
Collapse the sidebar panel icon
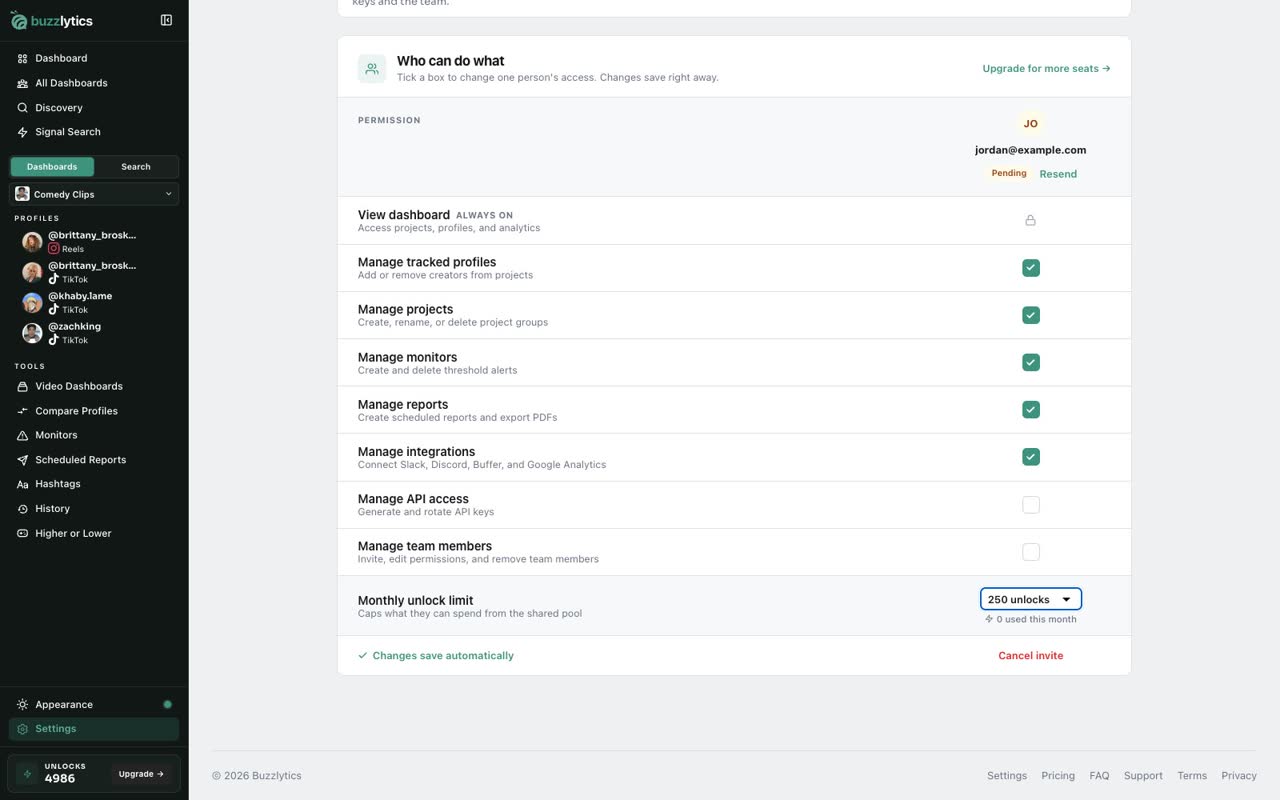[166, 20]
